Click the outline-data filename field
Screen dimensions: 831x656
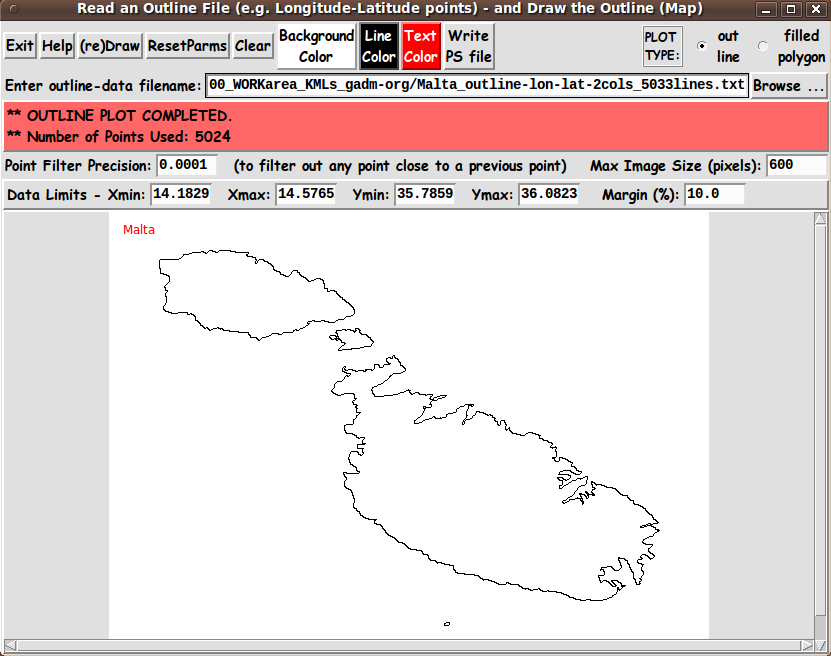click(x=476, y=85)
